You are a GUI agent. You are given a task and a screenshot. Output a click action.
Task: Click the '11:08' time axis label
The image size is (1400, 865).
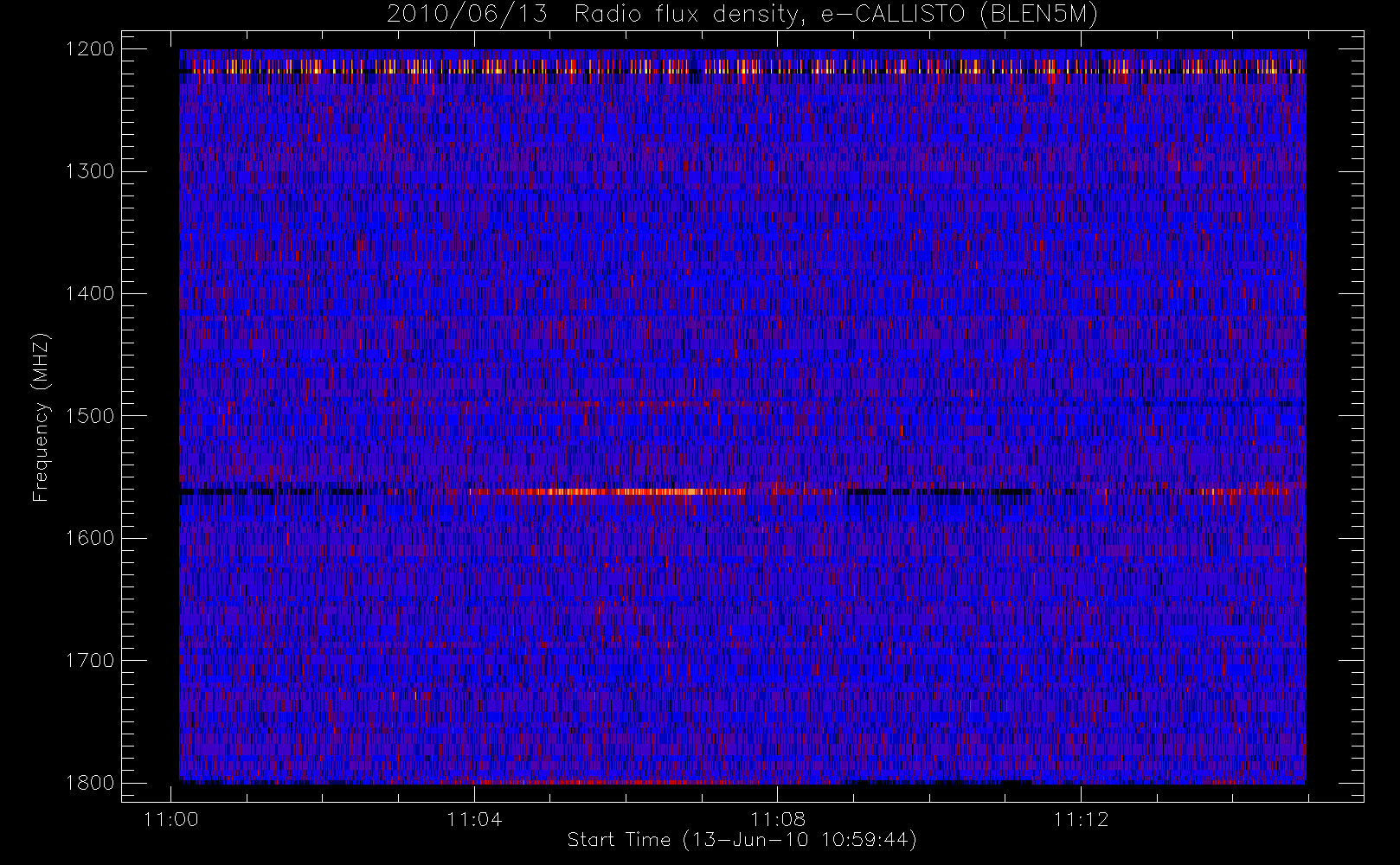[x=778, y=819]
